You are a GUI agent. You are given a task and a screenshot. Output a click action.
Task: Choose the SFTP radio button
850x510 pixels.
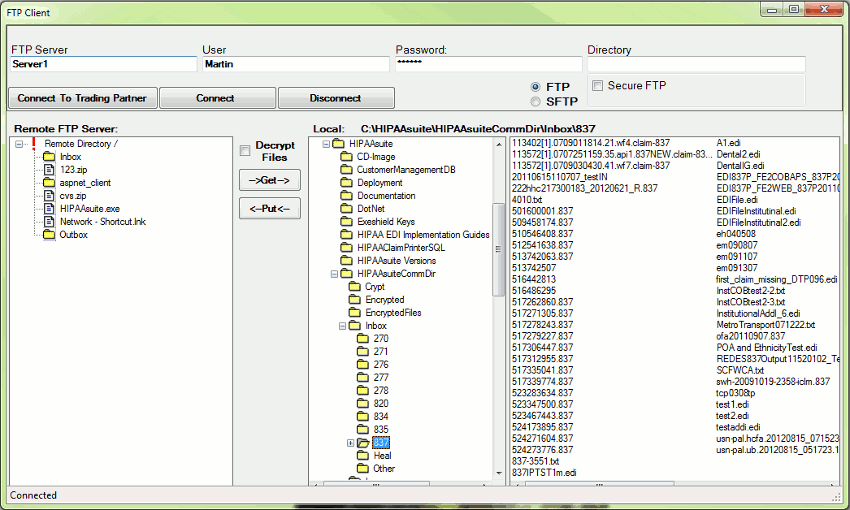tap(536, 101)
